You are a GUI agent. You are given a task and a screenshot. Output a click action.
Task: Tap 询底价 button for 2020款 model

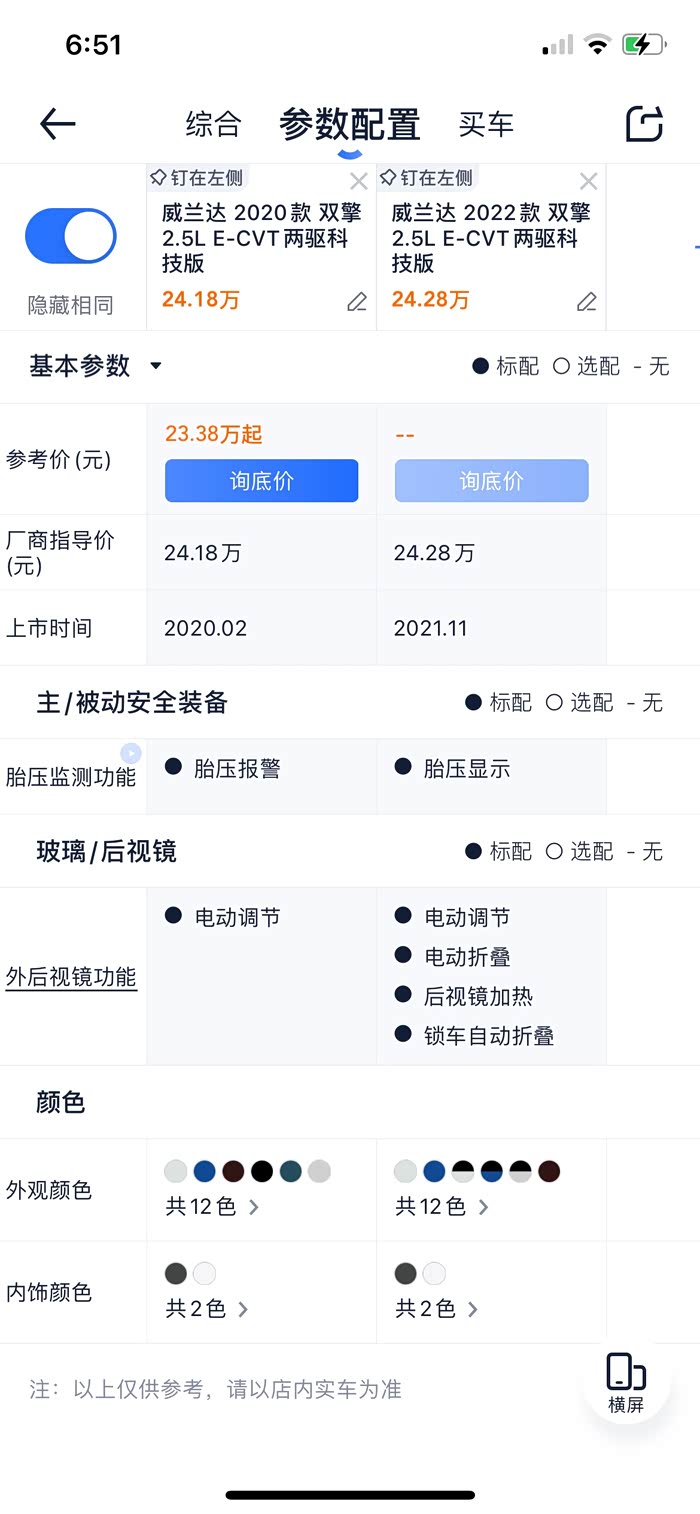tap(261, 481)
